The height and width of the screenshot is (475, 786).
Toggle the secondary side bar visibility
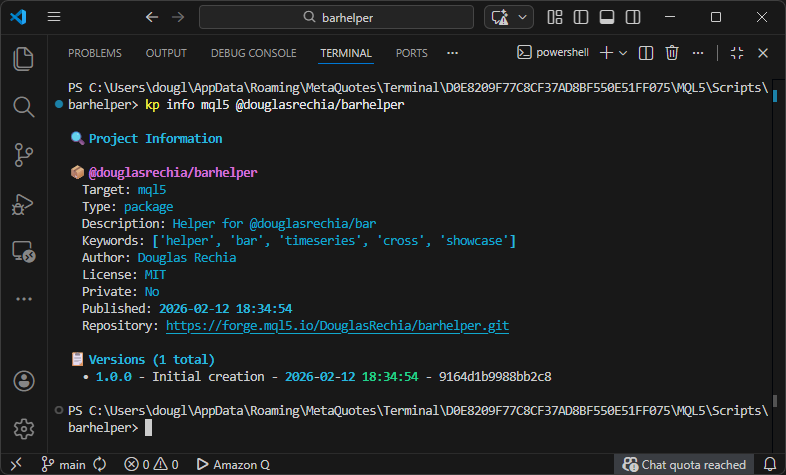(x=632, y=17)
